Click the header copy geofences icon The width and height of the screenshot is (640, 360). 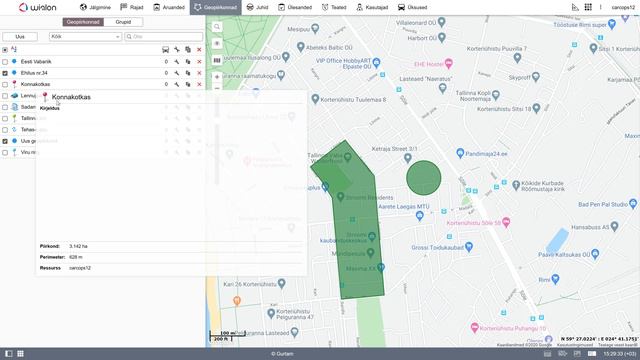(188, 50)
